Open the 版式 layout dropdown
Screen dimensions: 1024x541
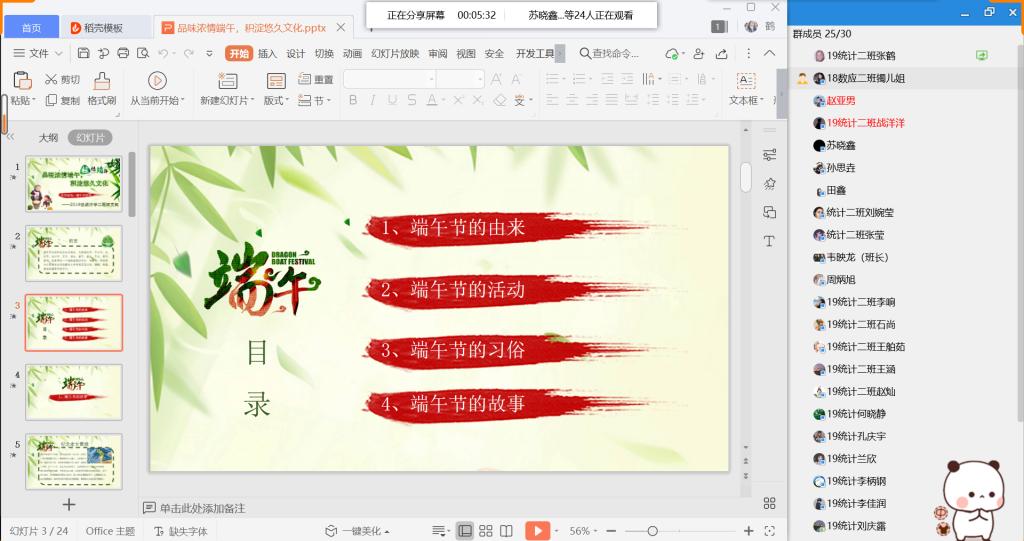[x=276, y=101]
